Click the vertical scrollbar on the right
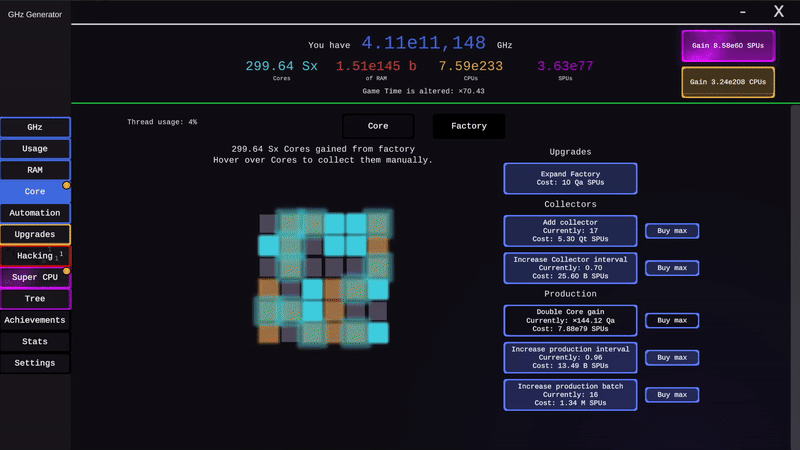 [x=795, y=278]
